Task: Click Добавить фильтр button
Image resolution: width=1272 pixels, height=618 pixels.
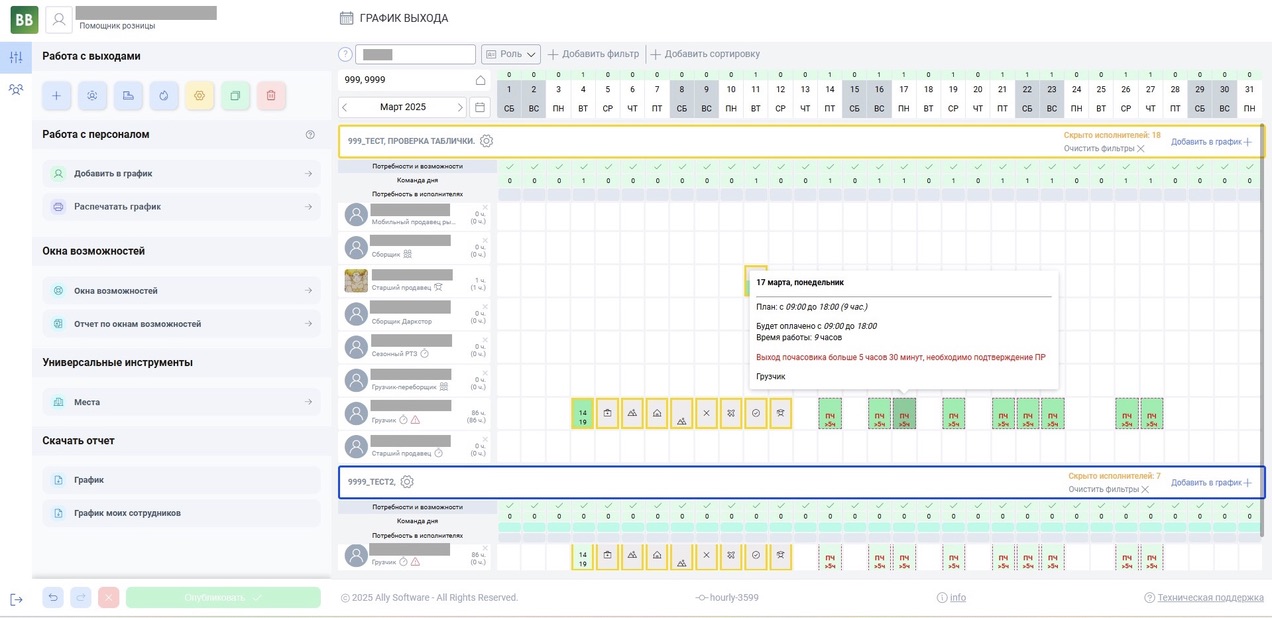Action: point(594,54)
